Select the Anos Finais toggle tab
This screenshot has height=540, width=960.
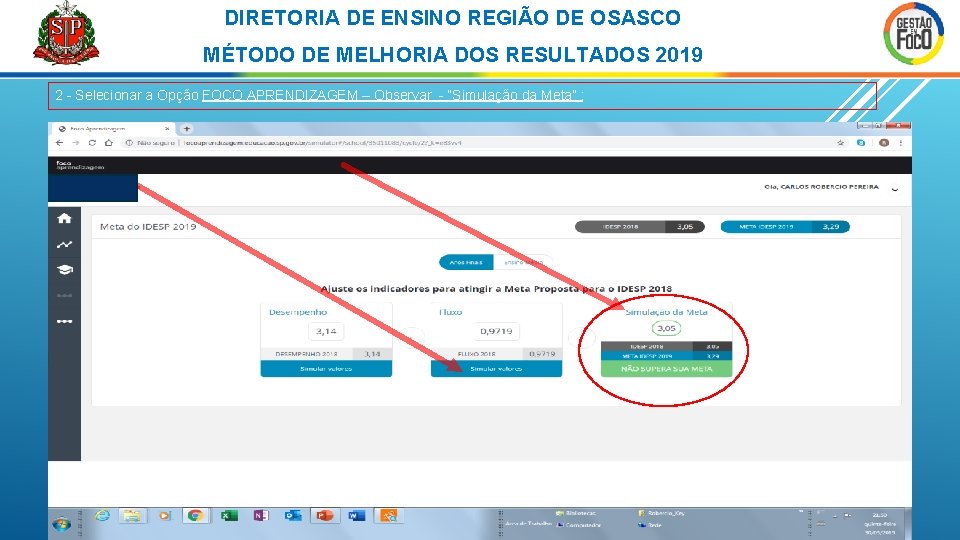(467, 263)
